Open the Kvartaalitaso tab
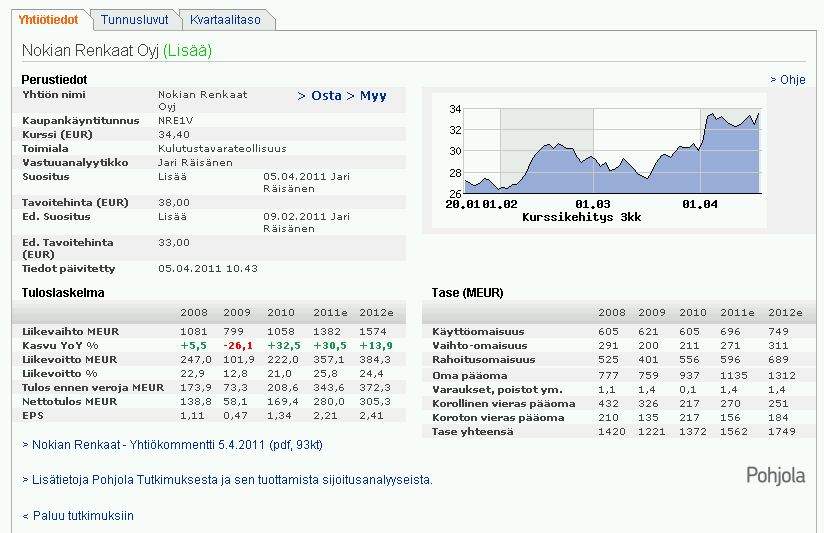 225,20
